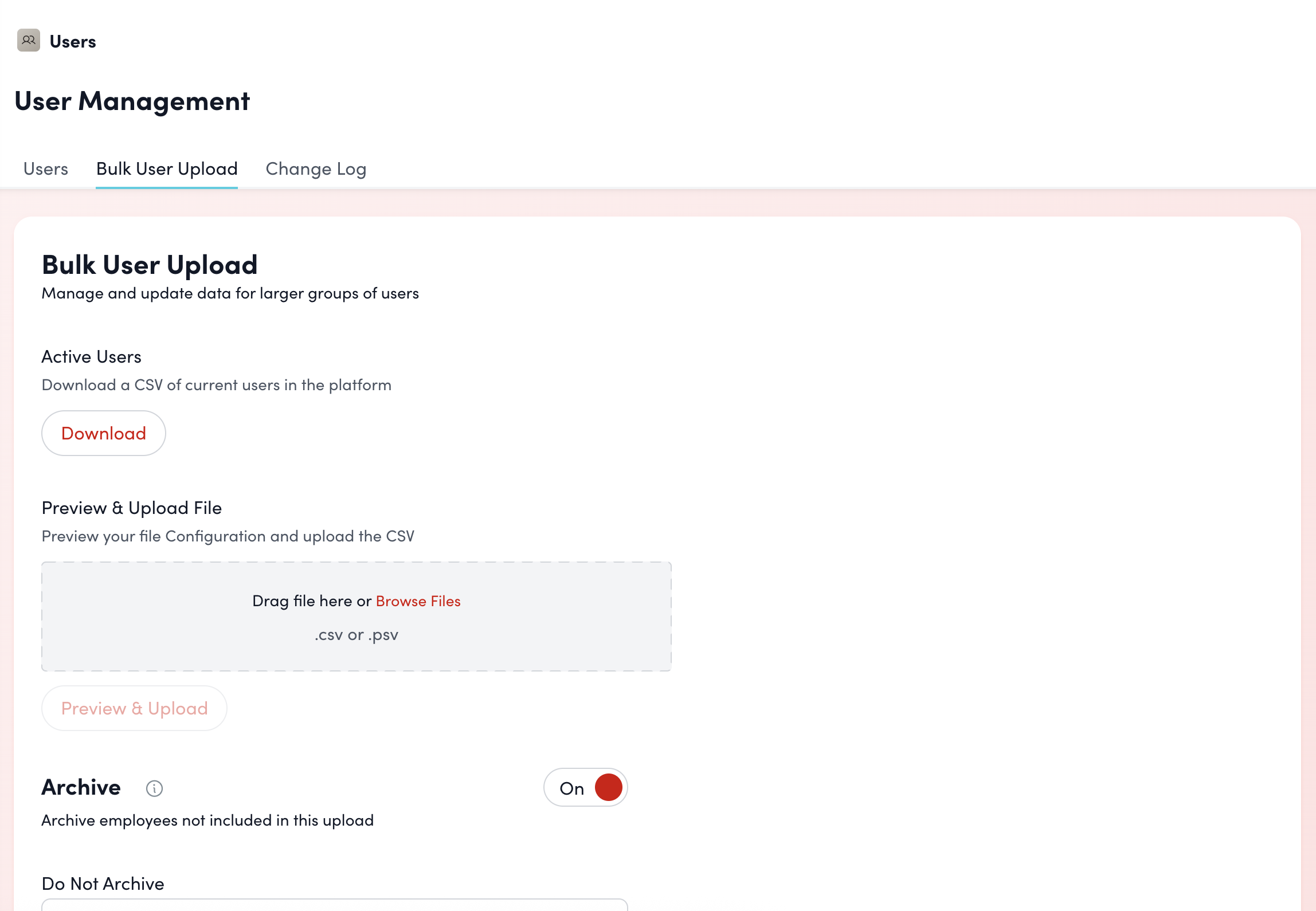Click the info circle beside Archive heading
The height and width of the screenshot is (911, 1316).
coord(154,788)
